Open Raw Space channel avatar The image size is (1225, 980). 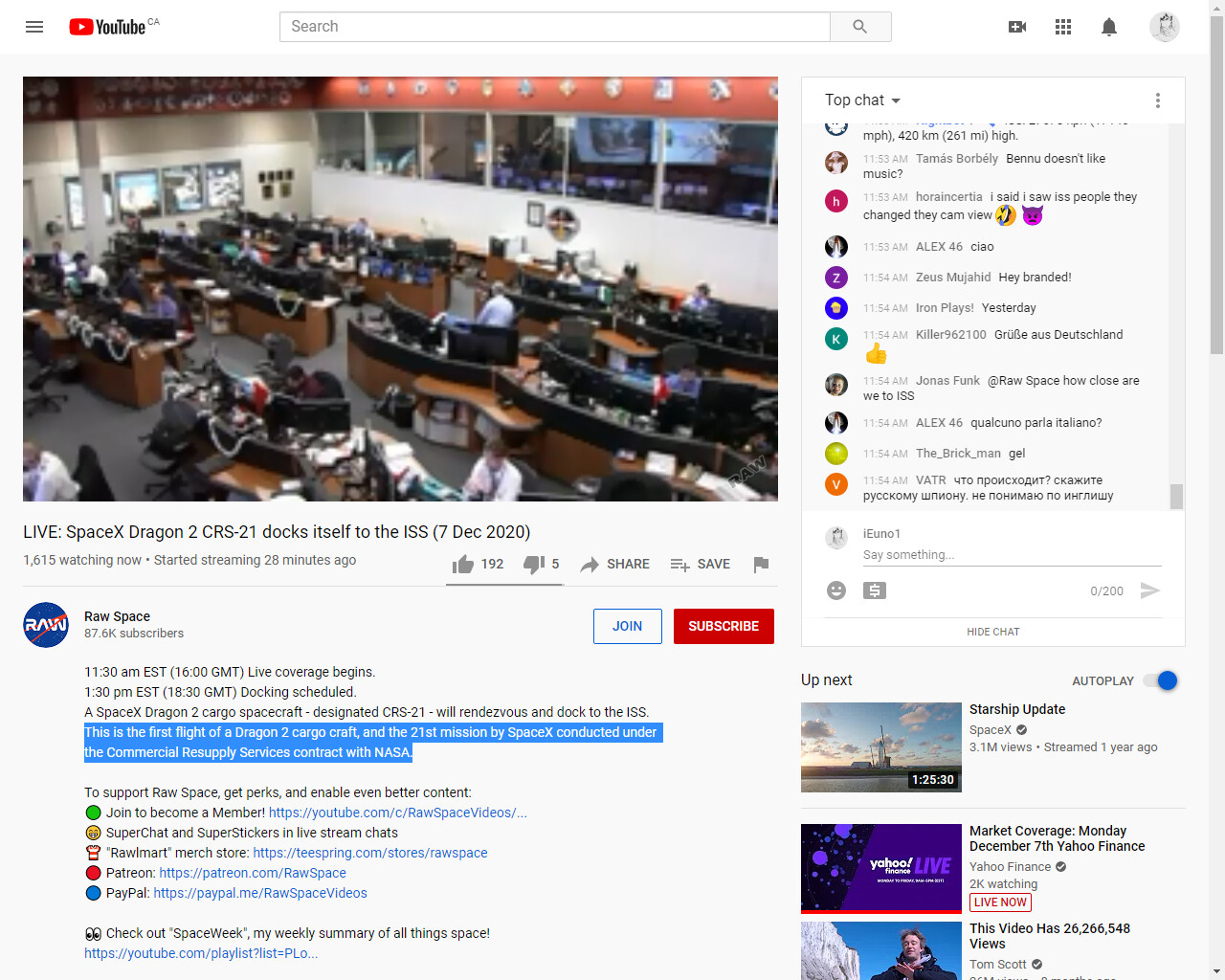click(x=46, y=625)
